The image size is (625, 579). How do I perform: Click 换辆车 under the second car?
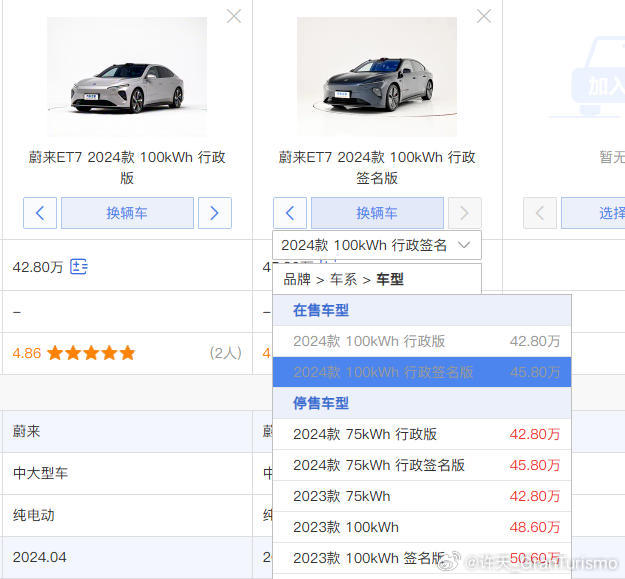[377, 213]
